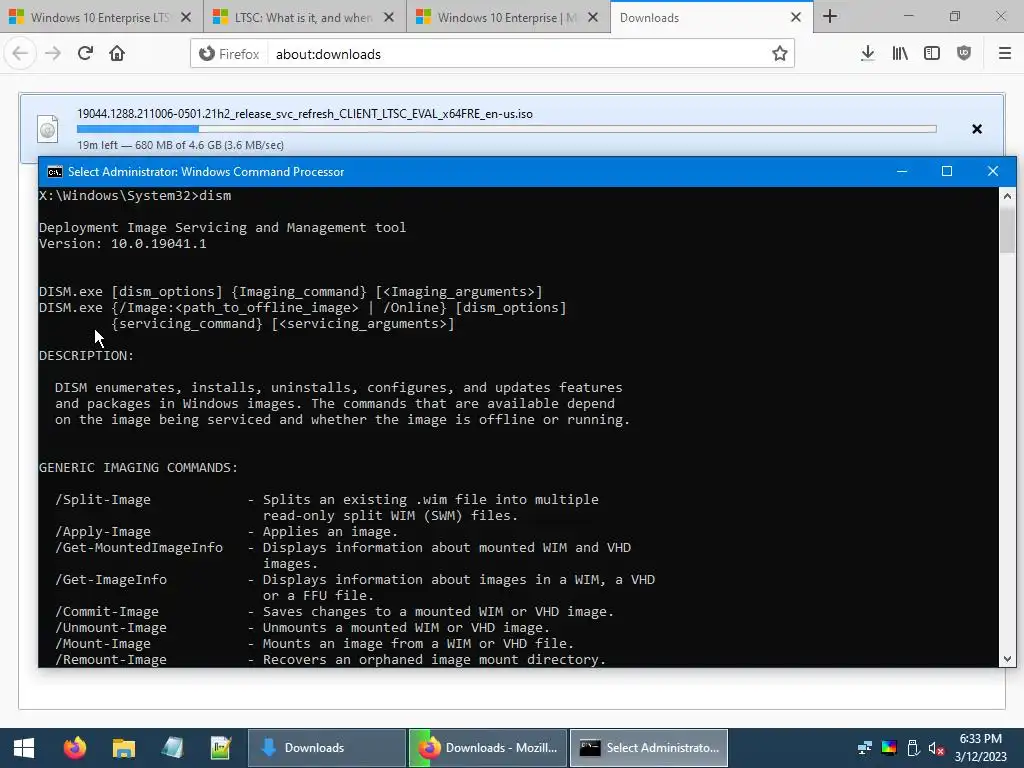Open the Firefox home page
Screen dimensions: 1024x768
(117, 54)
